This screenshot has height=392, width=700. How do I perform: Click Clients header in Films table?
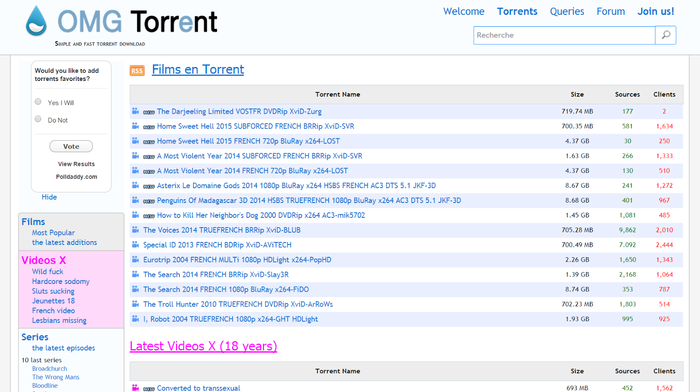[x=664, y=94]
